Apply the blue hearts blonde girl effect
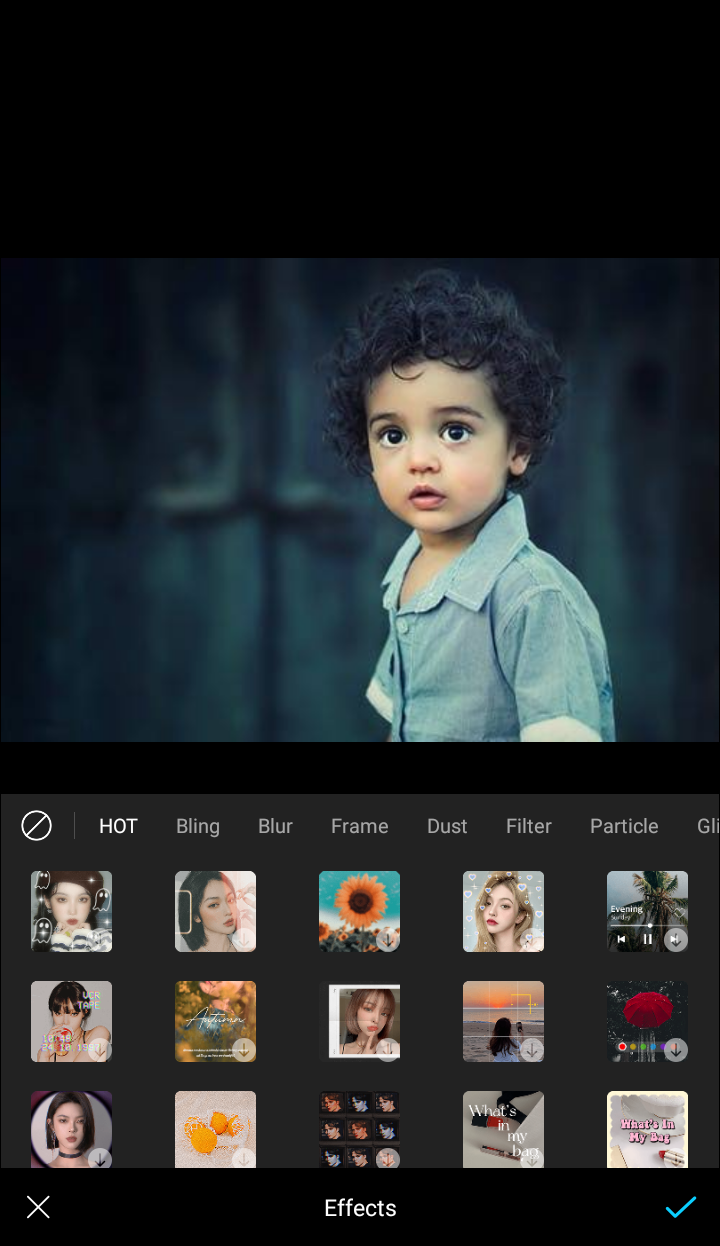This screenshot has height=1246, width=720. tap(503, 911)
